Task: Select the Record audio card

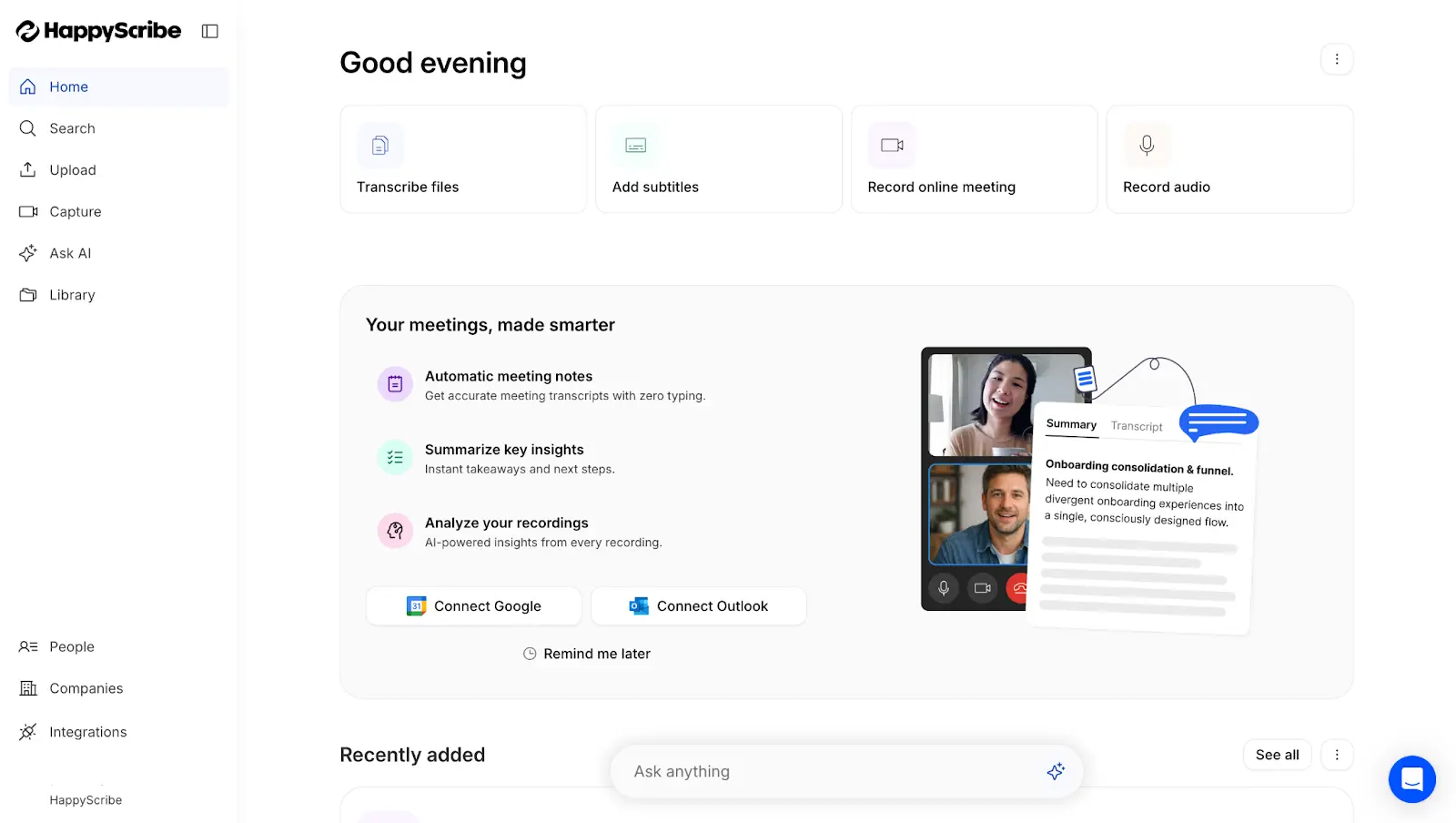Action: pyautogui.click(x=1228, y=159)
